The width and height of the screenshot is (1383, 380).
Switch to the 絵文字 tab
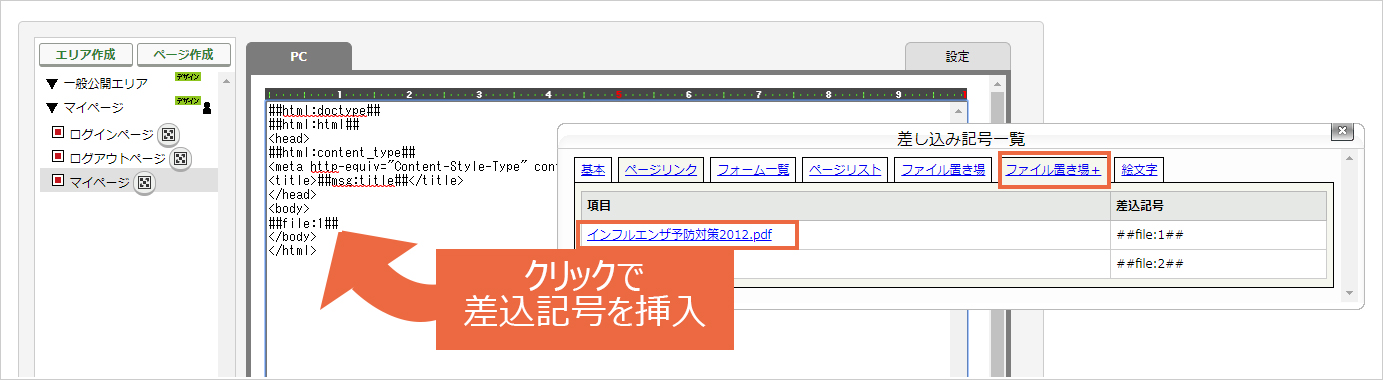click(x=1139, y=170)
